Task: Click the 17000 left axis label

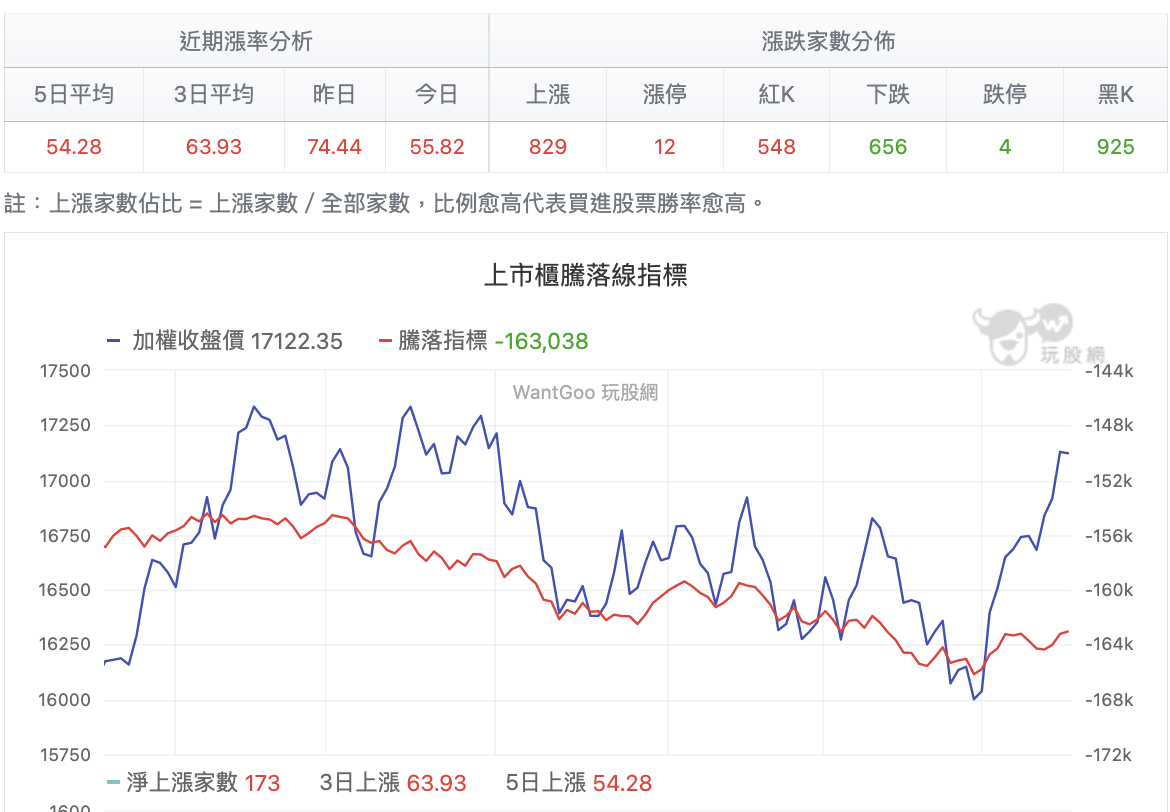Action: (65, 481)
